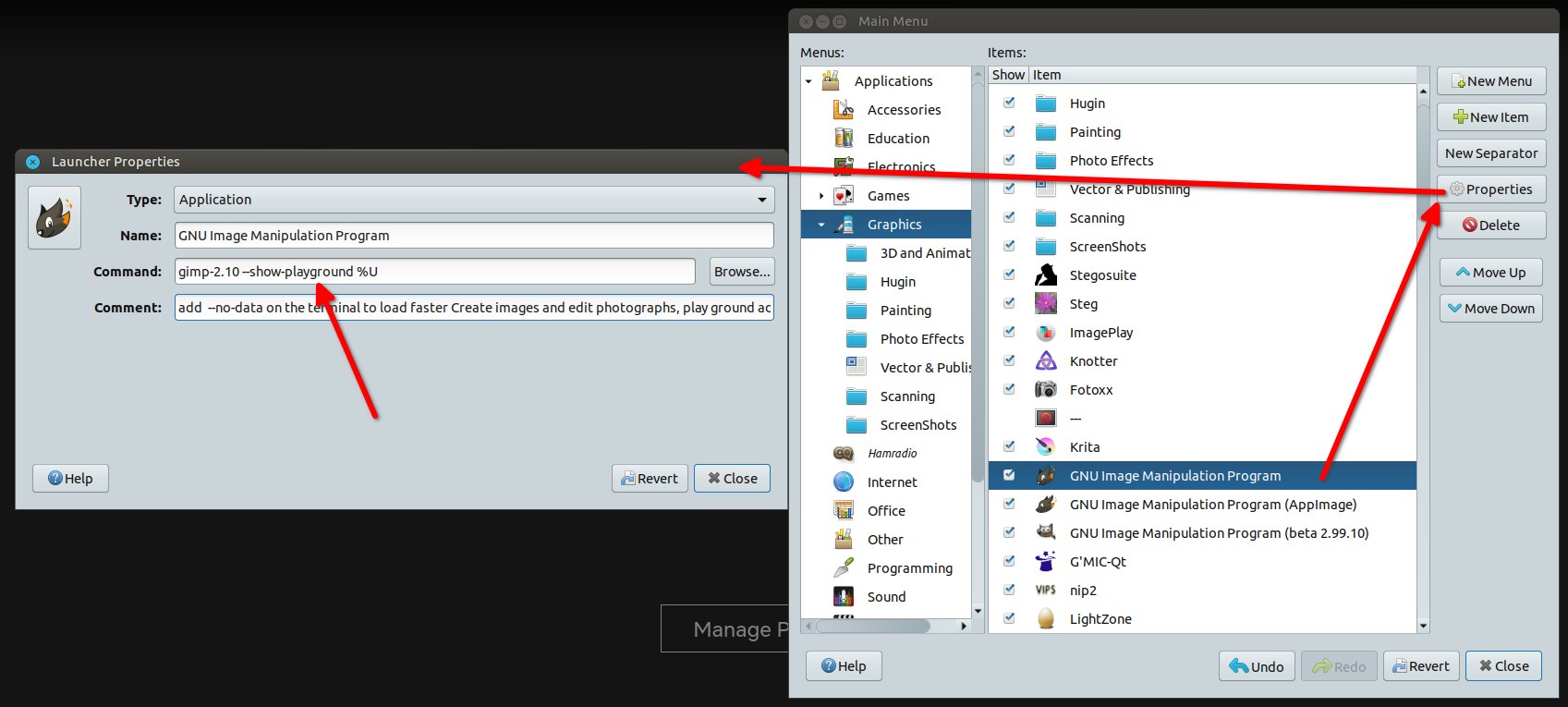Toggle the Show checkbox for Hugin
This screenshot has height=707, width=1568.
[1009, 103]
